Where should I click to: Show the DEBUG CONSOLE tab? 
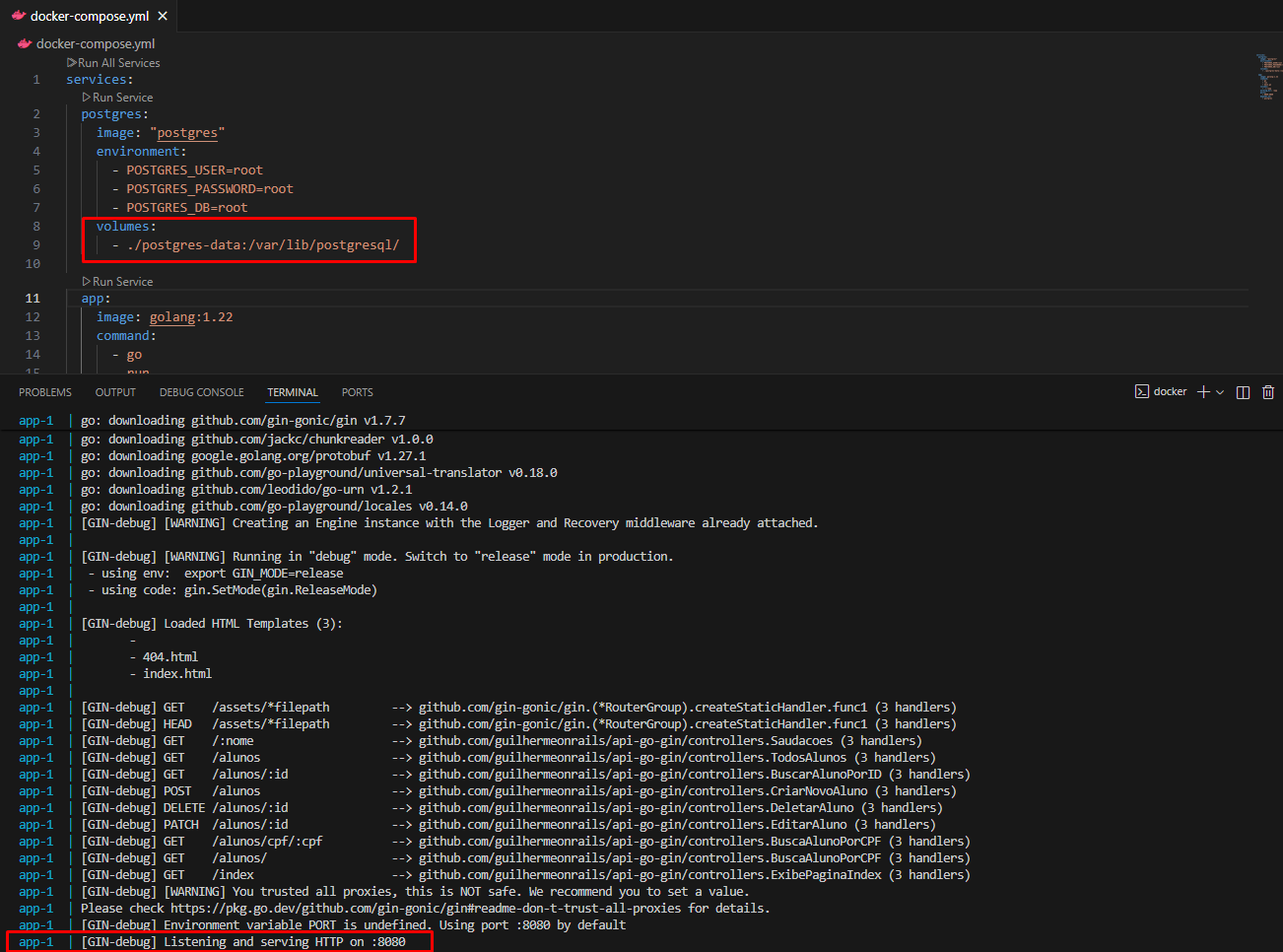(201, 392)
